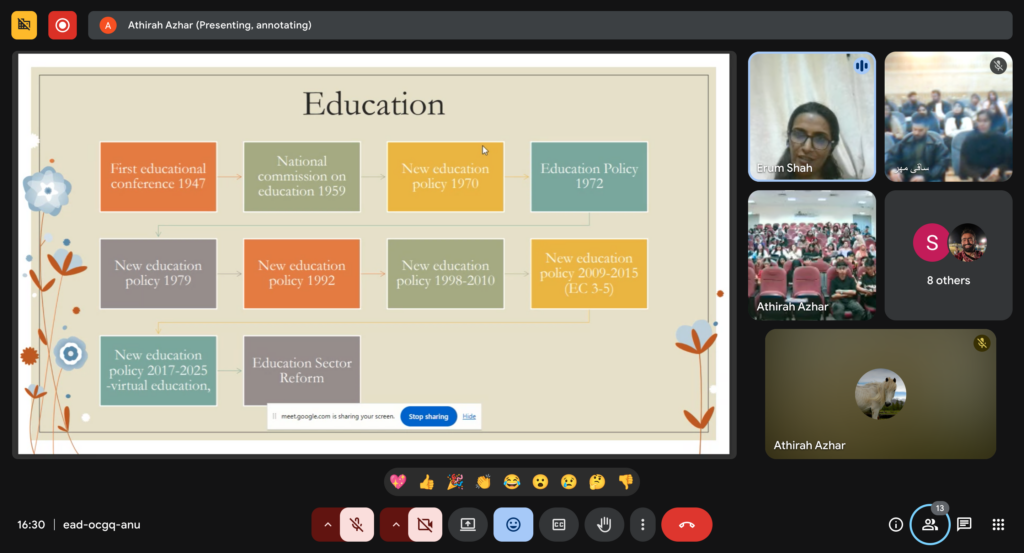Open meeting details info icon
This screenshot has width=1024, height=553.
896,524
